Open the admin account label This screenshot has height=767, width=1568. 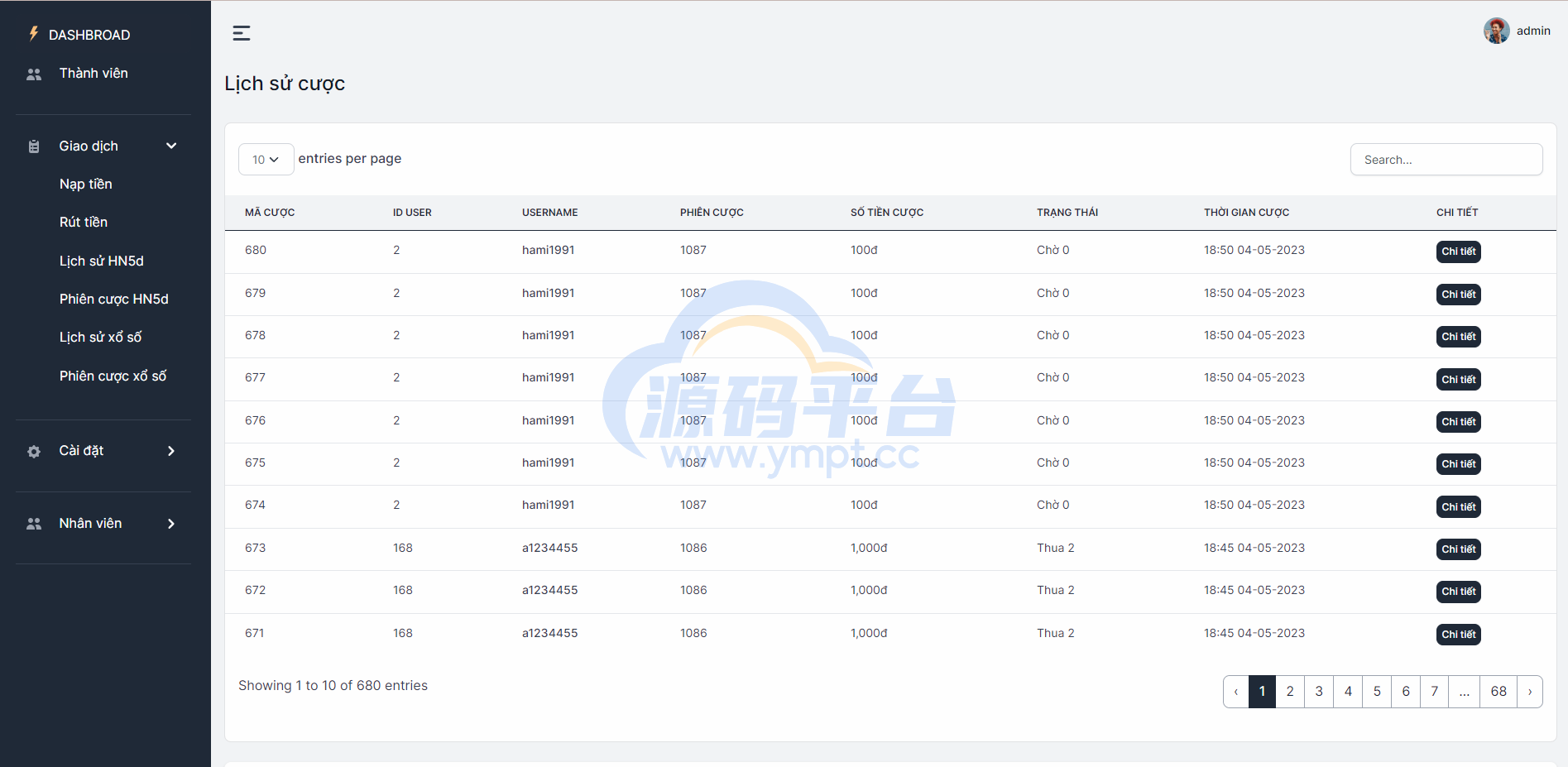coord(1533,31)
